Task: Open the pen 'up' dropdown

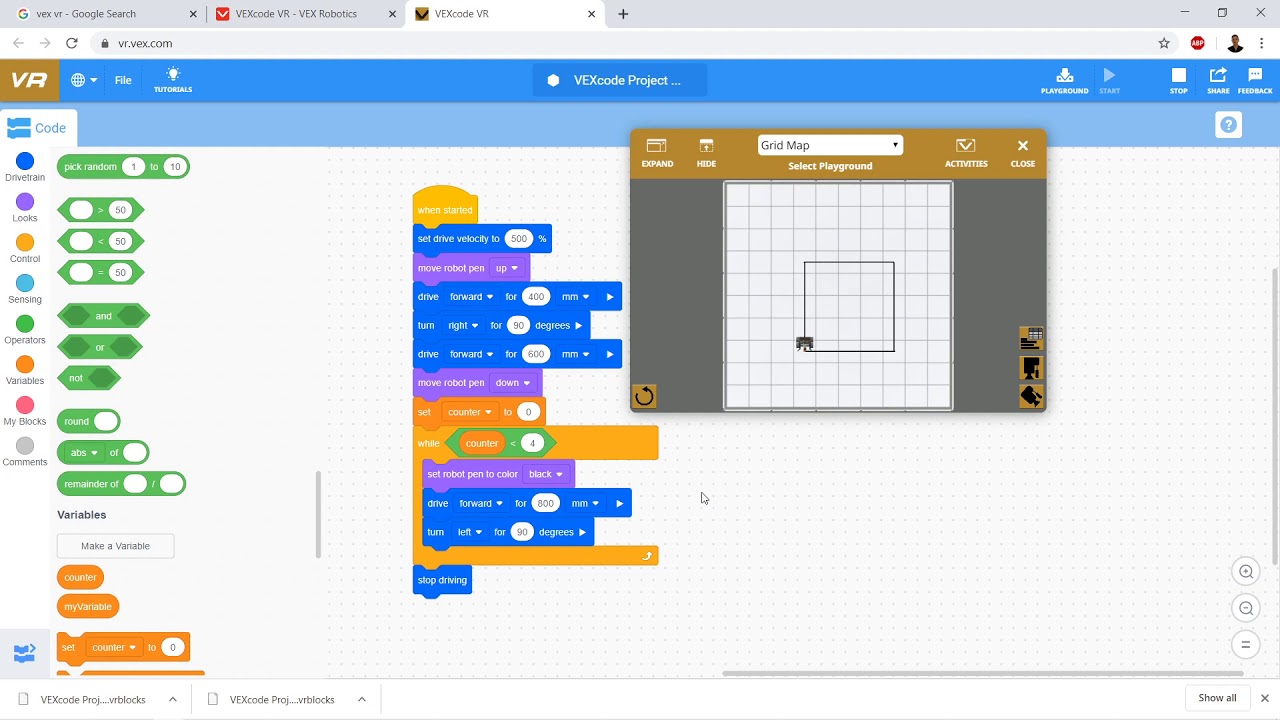Action: coord(507,268)
